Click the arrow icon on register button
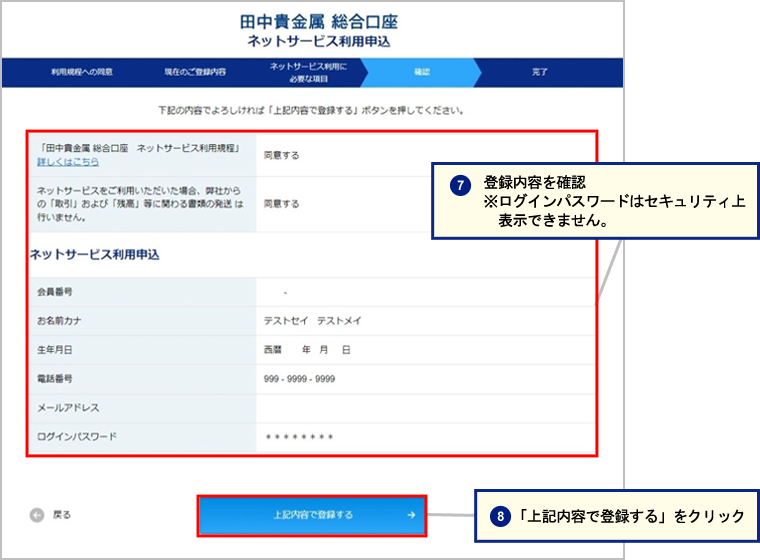This screenshot has width=760, height=560. (411, 515)
